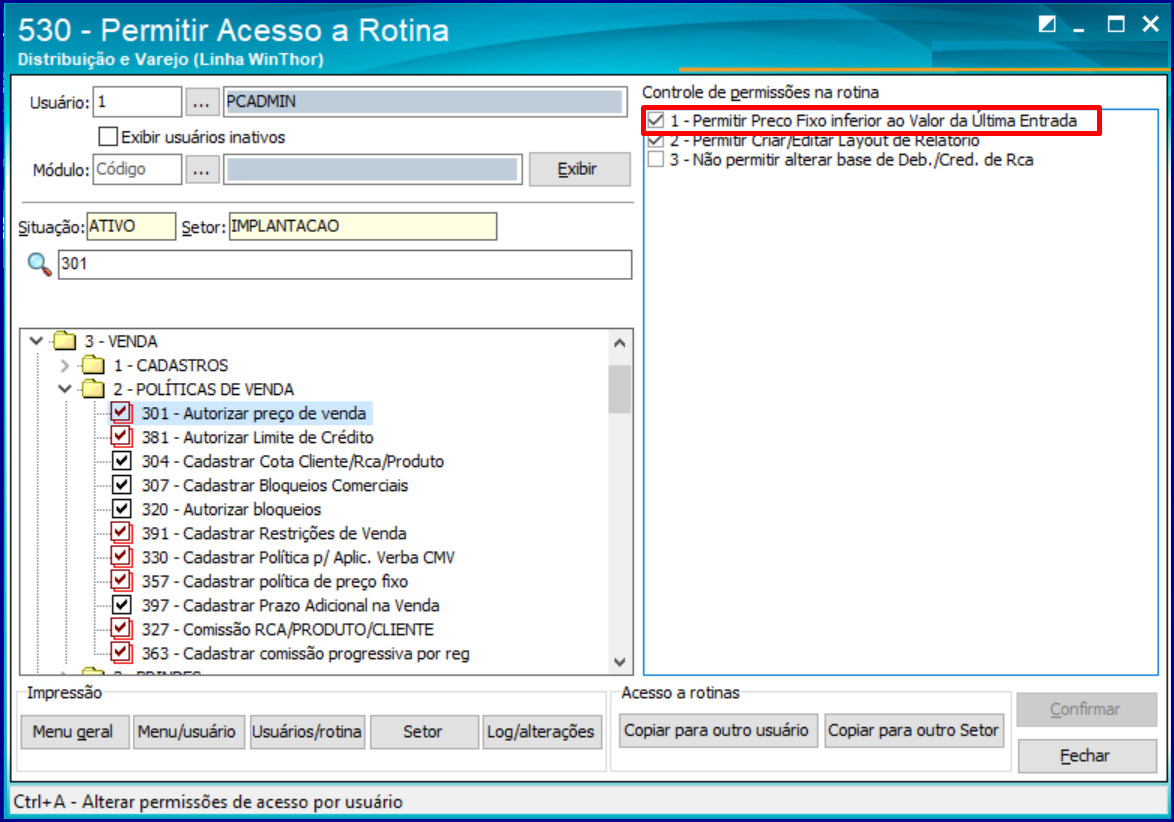Select the 2 - POLÍTICAS DE VENDA label
Screen dimensions: 1174x822
(x=204, y=389)
